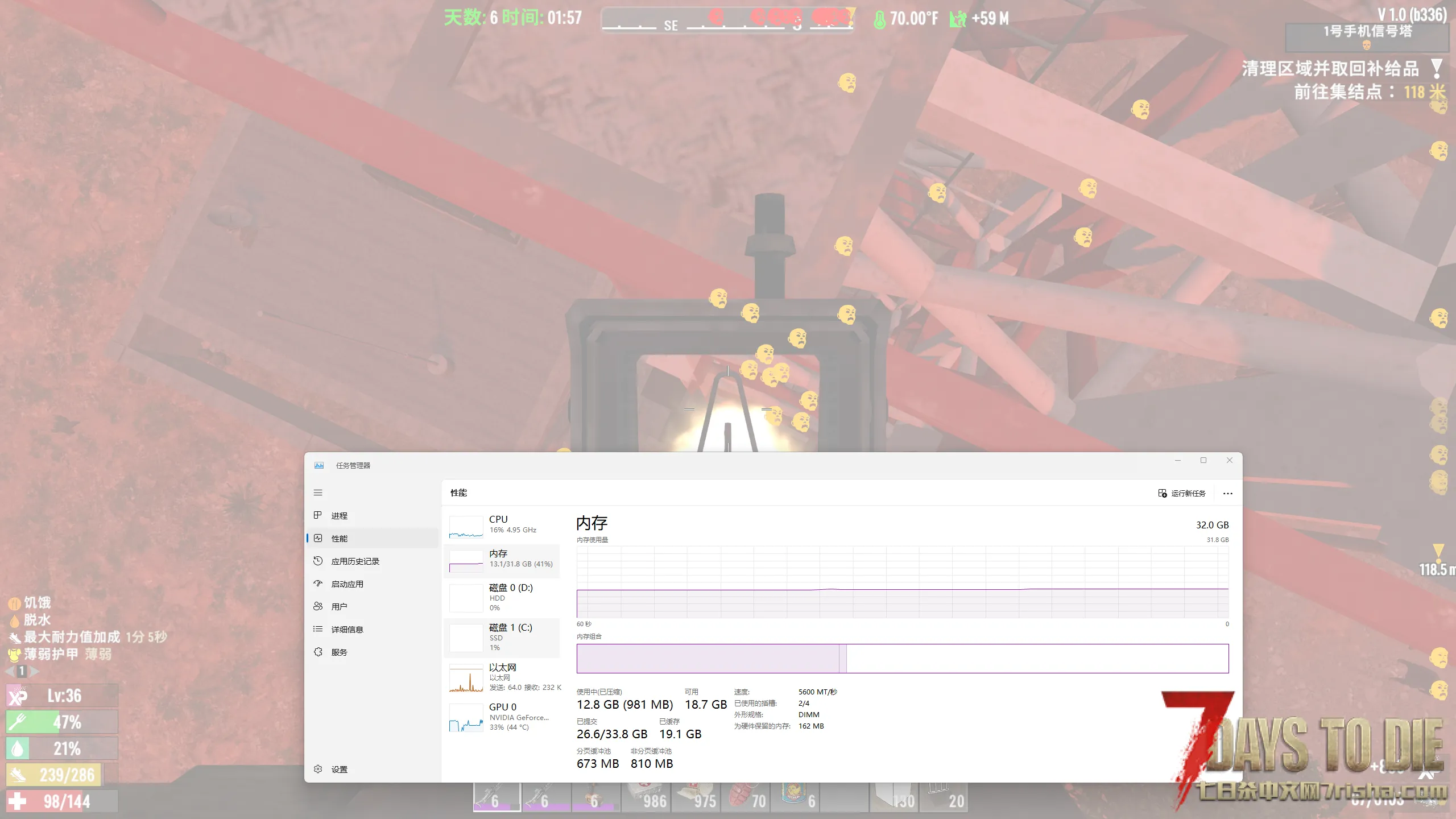
Task: Click the 18.7 GB available value
Action: [706, 705]
